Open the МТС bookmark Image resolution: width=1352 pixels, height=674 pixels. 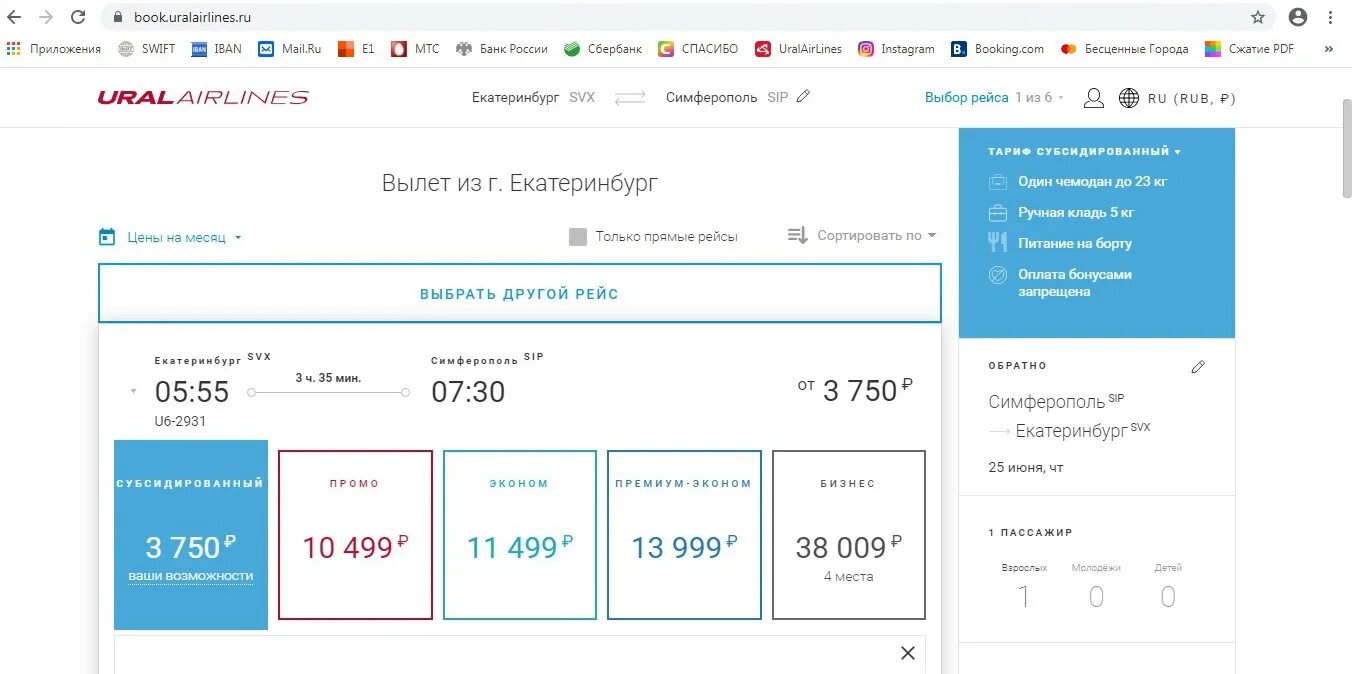tap(415, 48)
